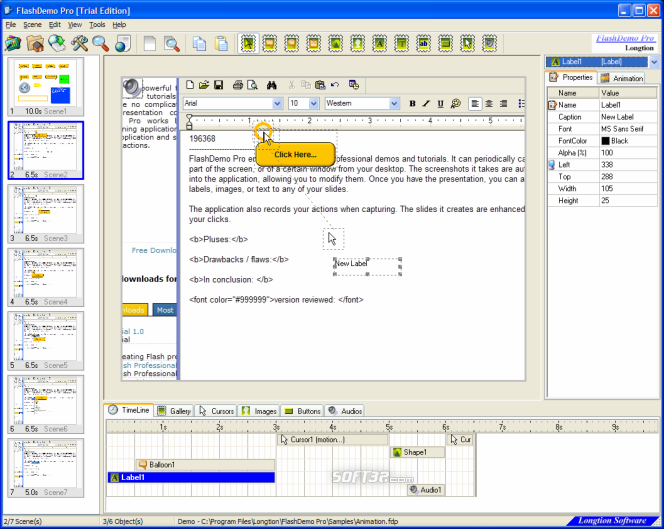Select the shape triangle object tool
This screenshot has height=529, width=664.
tap(336, 43)
